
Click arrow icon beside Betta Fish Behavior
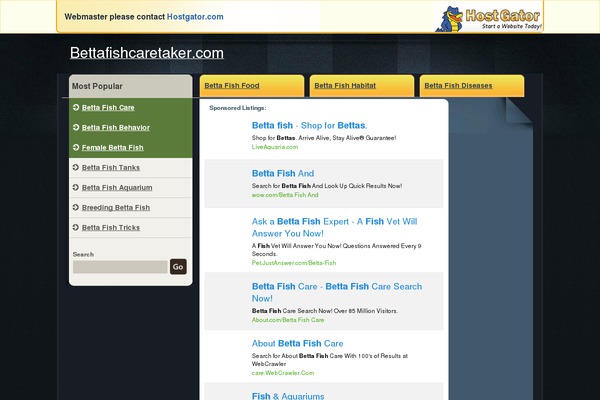click(76, 127)
